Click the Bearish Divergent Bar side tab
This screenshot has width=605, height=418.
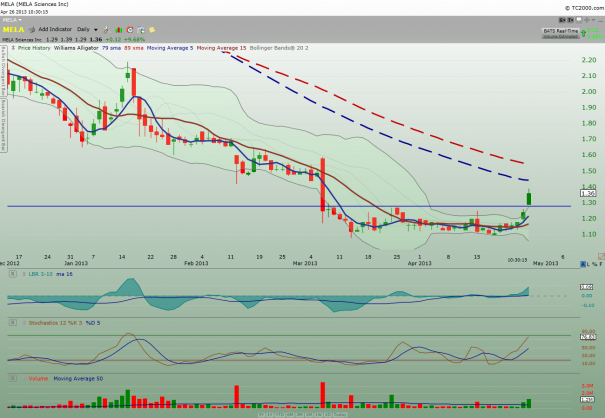(x=3, y=125)
